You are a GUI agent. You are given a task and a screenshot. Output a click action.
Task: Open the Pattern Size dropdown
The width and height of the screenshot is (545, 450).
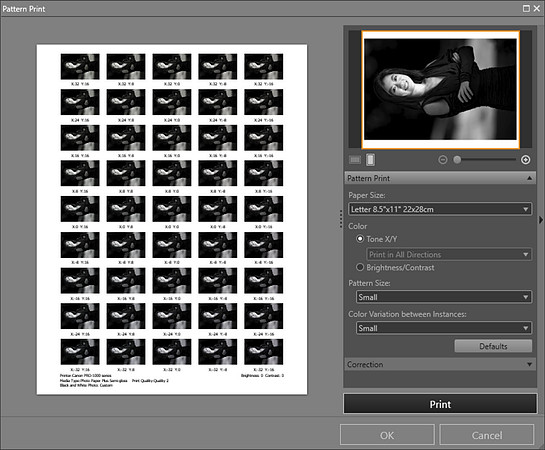pyautogui.click(x=444, y=297)
